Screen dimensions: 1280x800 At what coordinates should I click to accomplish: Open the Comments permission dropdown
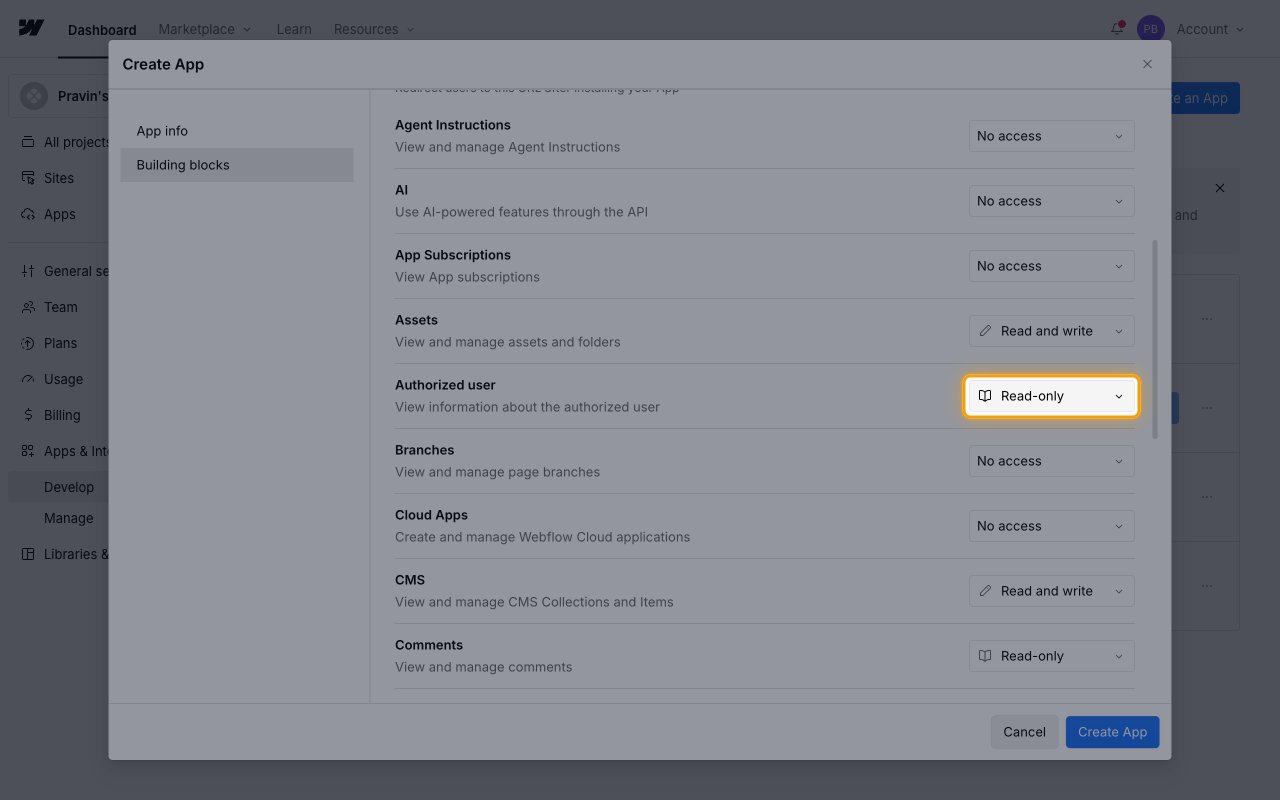point(1052,656)
